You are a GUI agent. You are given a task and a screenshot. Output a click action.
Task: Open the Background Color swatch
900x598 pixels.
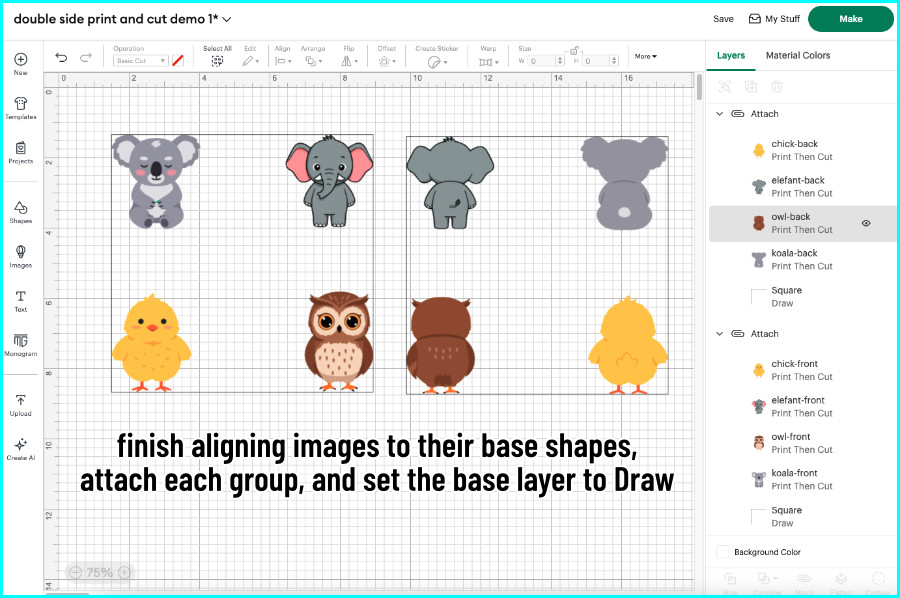click(x=723, y=552)
